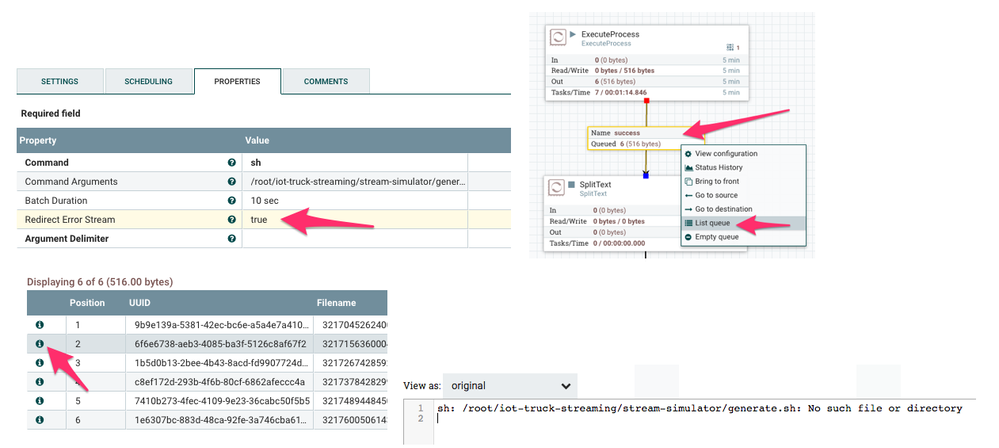Show help for Batch Duration property
The image size is (999, 448).
(x=232, y=201)
